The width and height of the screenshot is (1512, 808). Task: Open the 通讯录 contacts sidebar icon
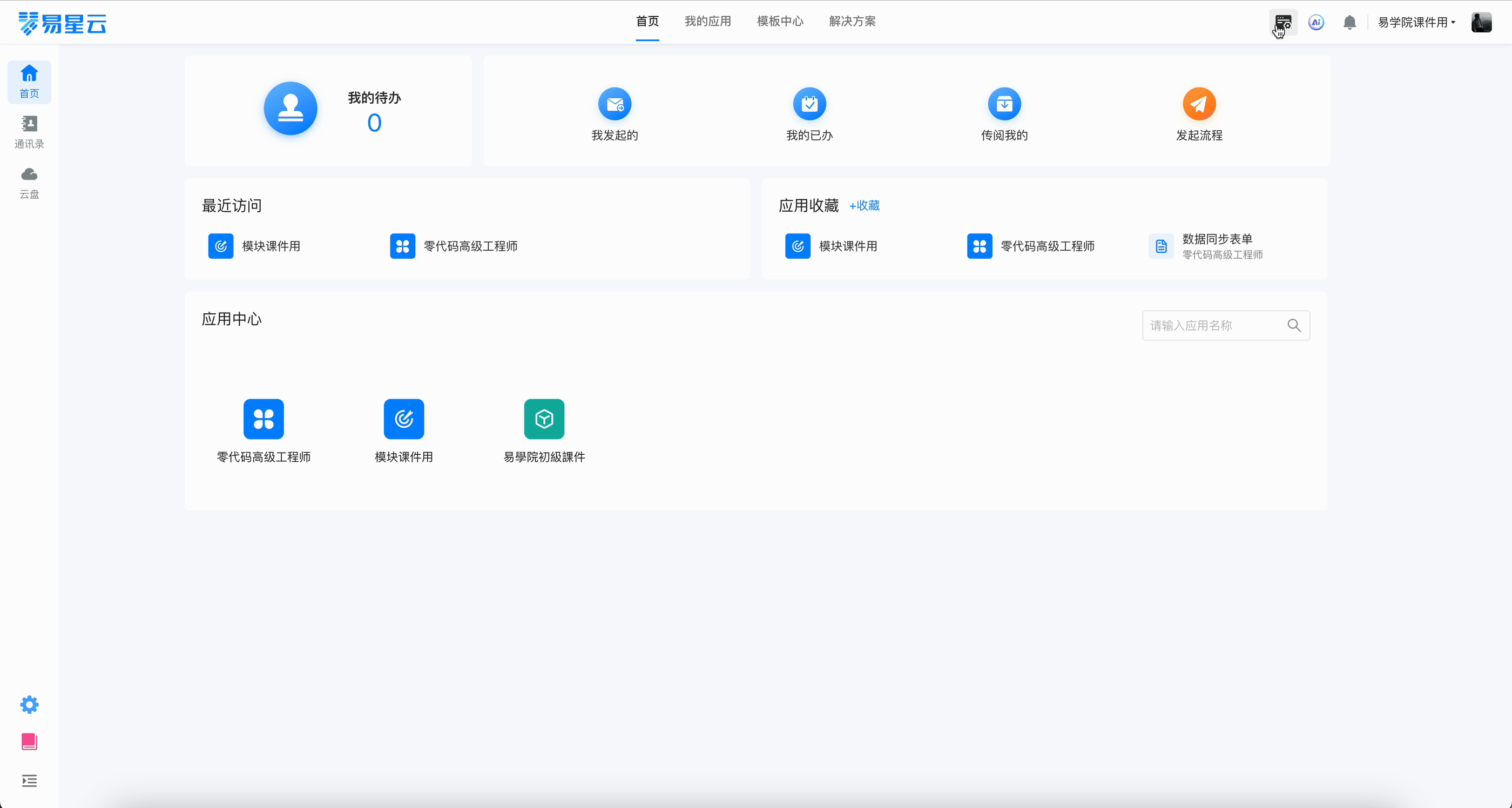pyautogui.click(x=29, y=132)
